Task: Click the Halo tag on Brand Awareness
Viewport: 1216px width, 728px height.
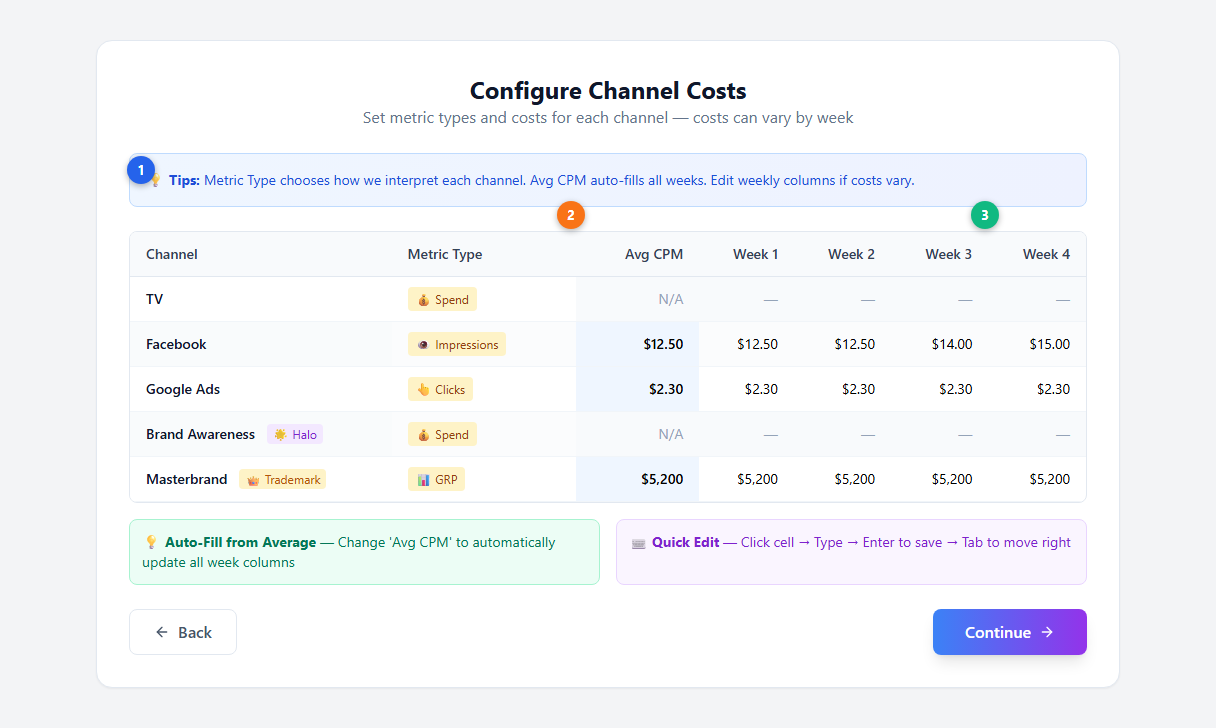Action: (295, 434)
